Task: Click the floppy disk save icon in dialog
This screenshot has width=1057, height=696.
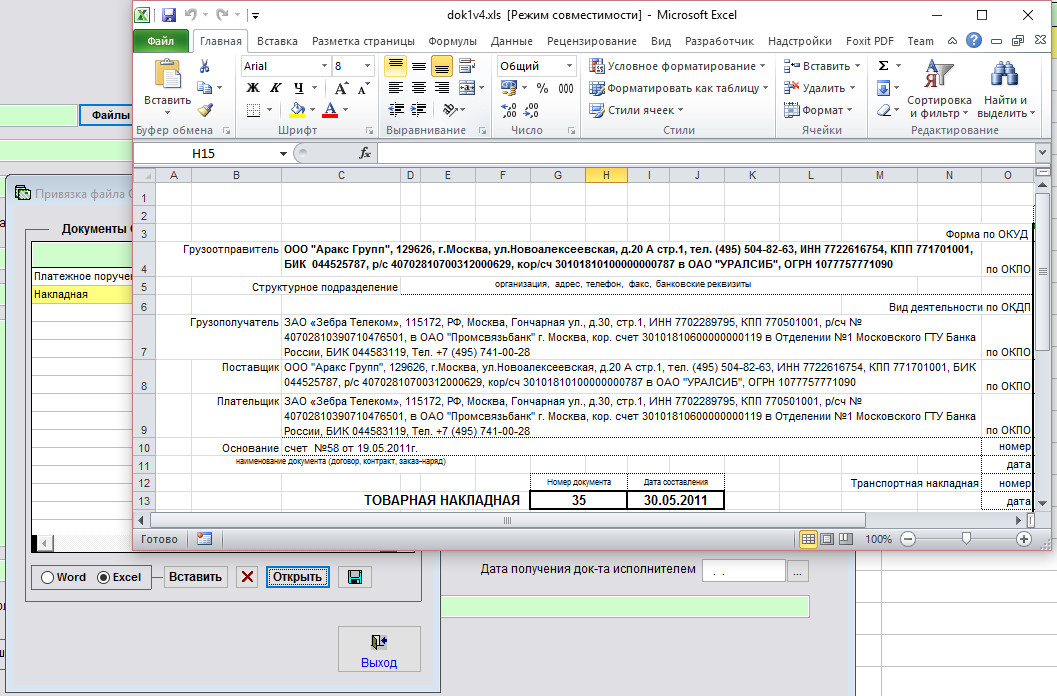Action: (x=354, y=577)
